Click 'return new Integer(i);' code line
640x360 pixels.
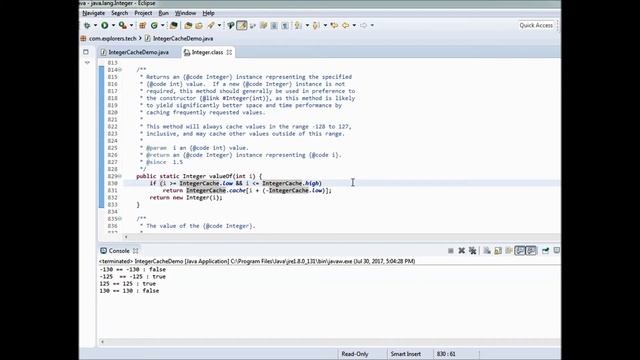point(186,198)
